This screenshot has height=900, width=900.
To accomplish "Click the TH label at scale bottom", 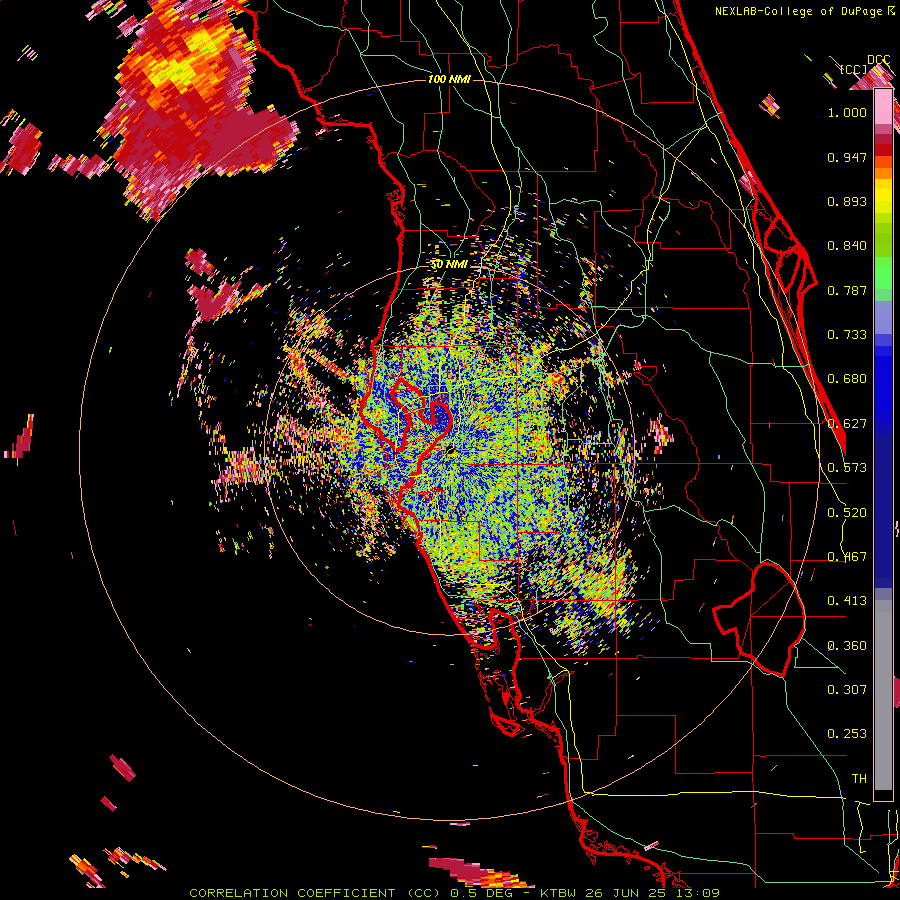I will point(859,779).
